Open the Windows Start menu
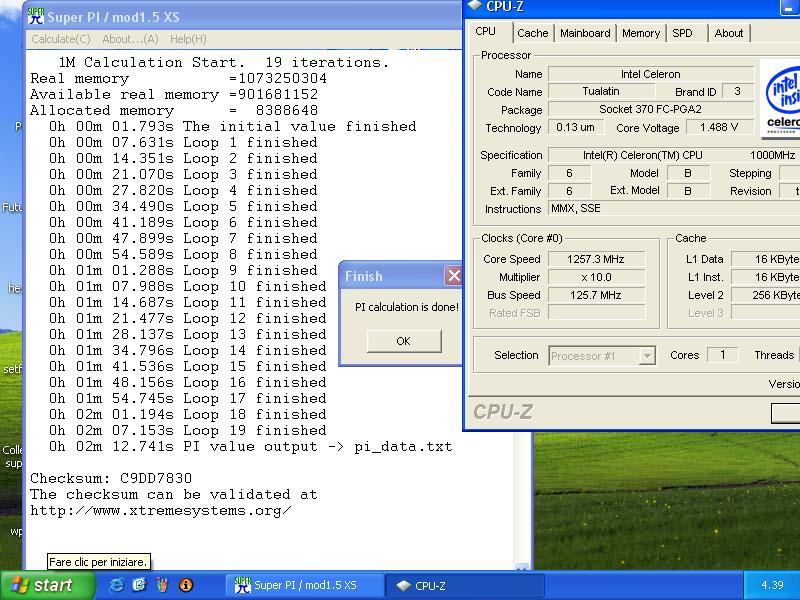 48,585
